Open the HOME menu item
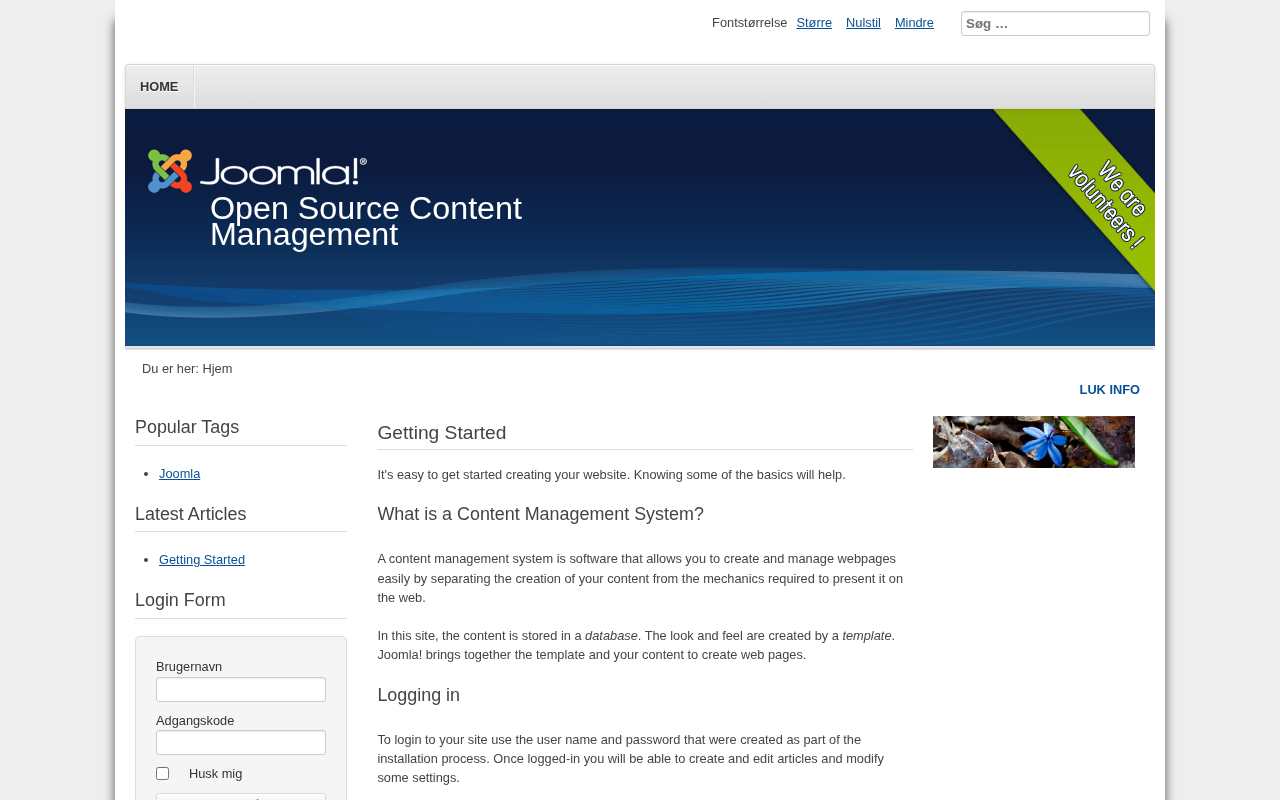 point(159,87)
